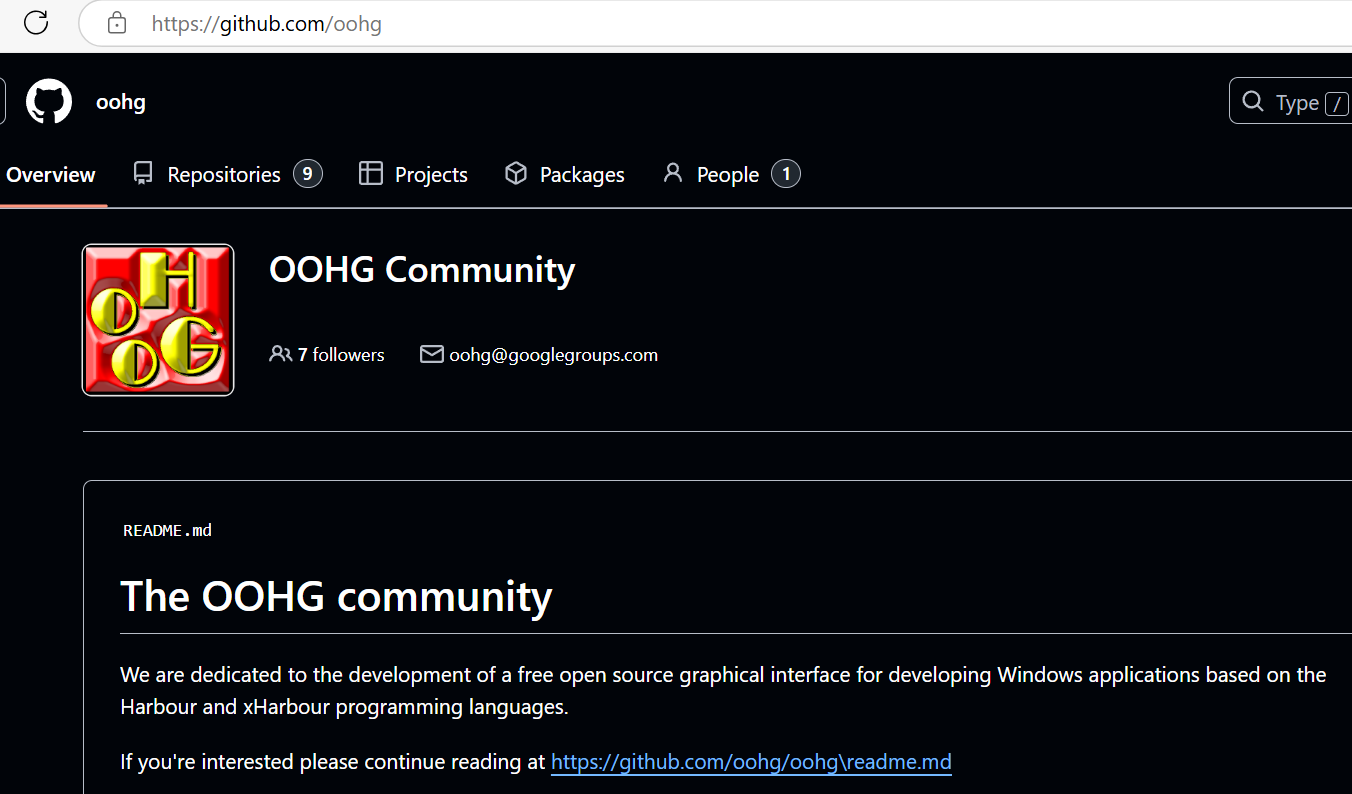Image resolution: width=1352 pixels, height=794 pixels.
Task: Click the Packages cube icon
Action: (516, 174)
